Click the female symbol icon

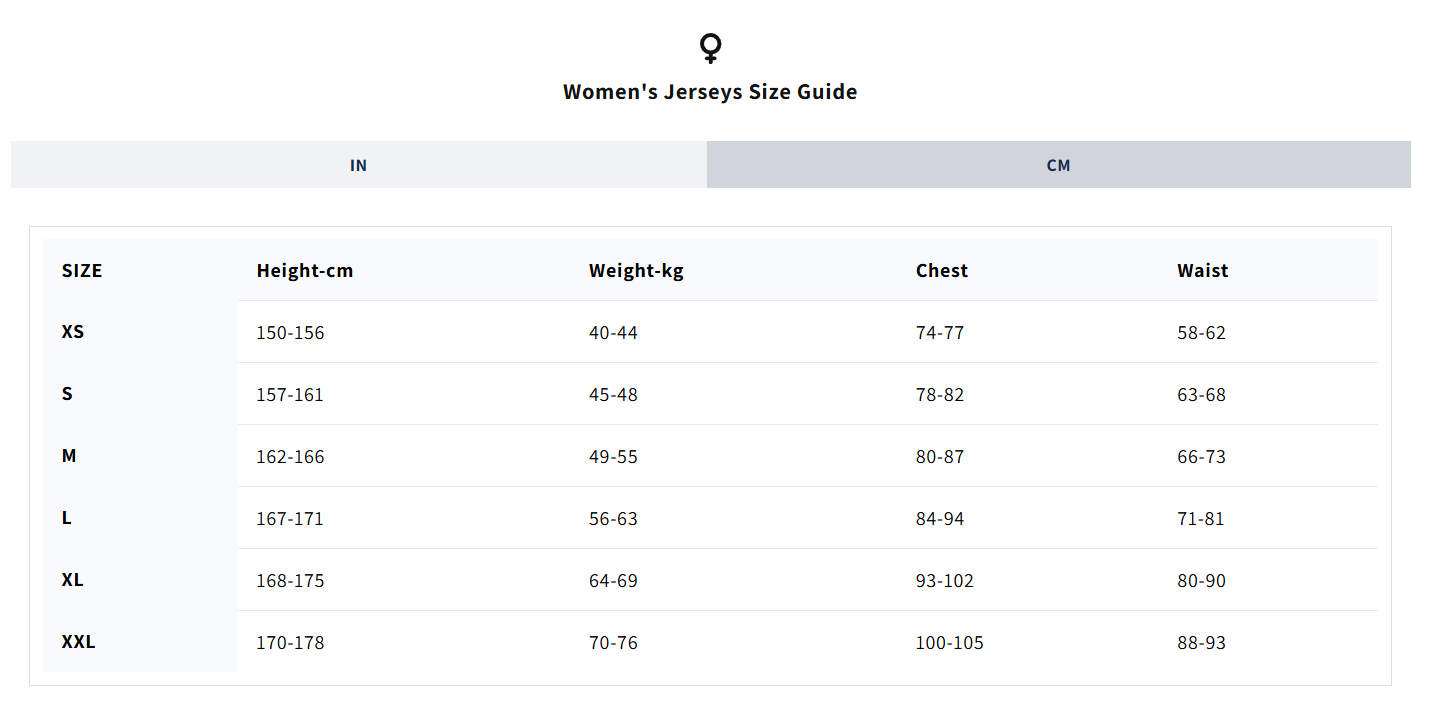(x=710, y=48)
